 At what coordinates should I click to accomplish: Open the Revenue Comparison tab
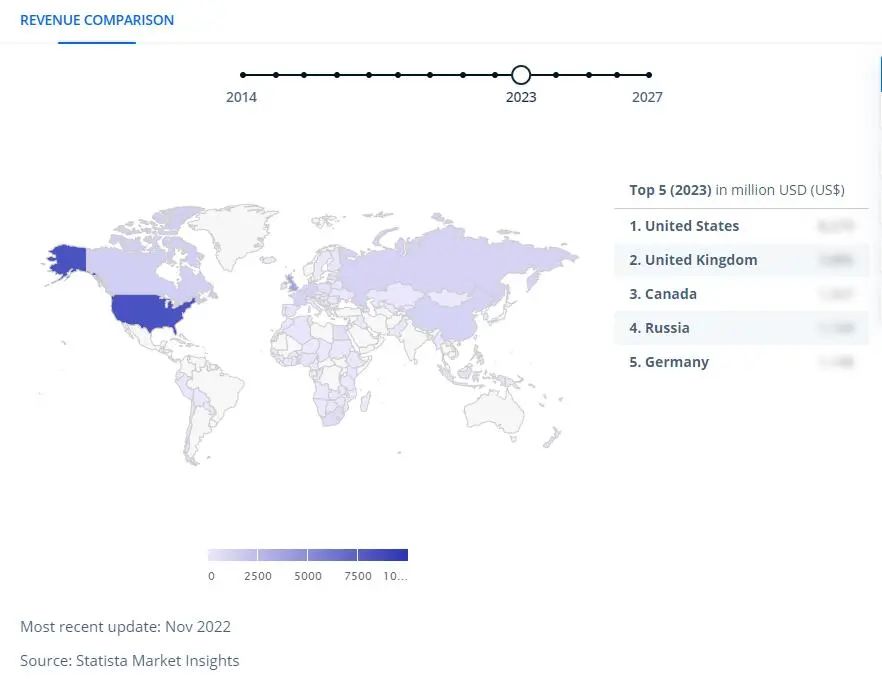(x=97, y=20)
